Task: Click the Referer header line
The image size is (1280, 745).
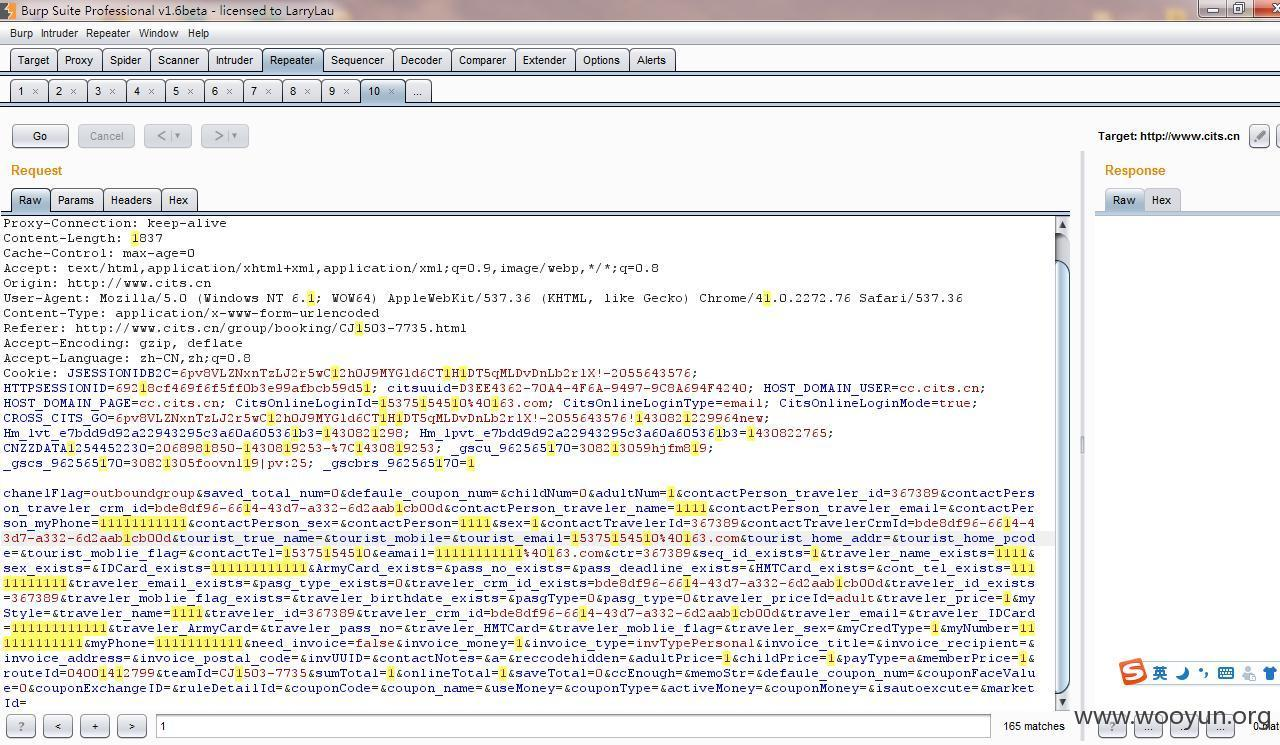Action: click(235, 328)
